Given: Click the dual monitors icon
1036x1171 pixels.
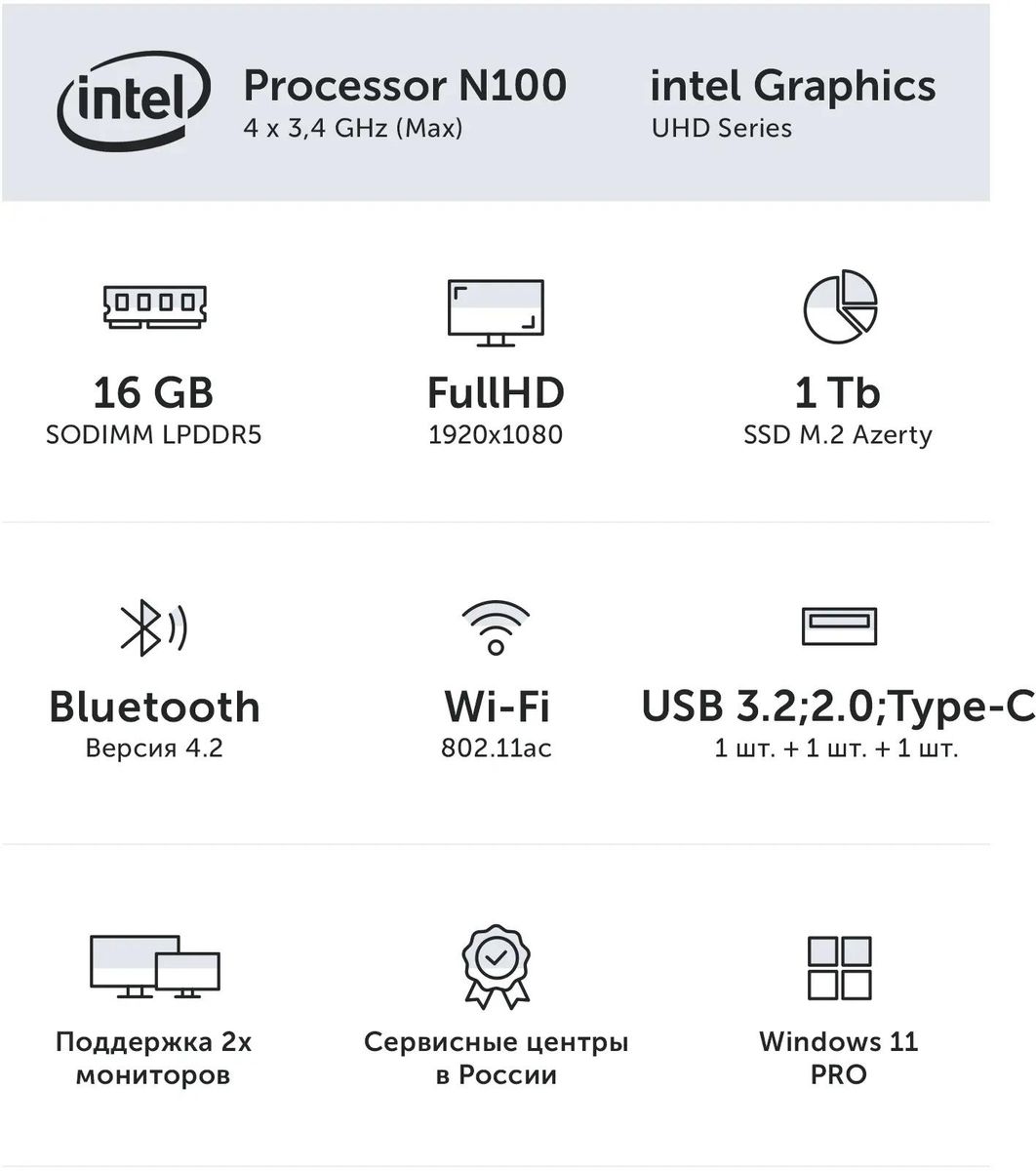Looking at the screenshot, I should coord(155,966).
